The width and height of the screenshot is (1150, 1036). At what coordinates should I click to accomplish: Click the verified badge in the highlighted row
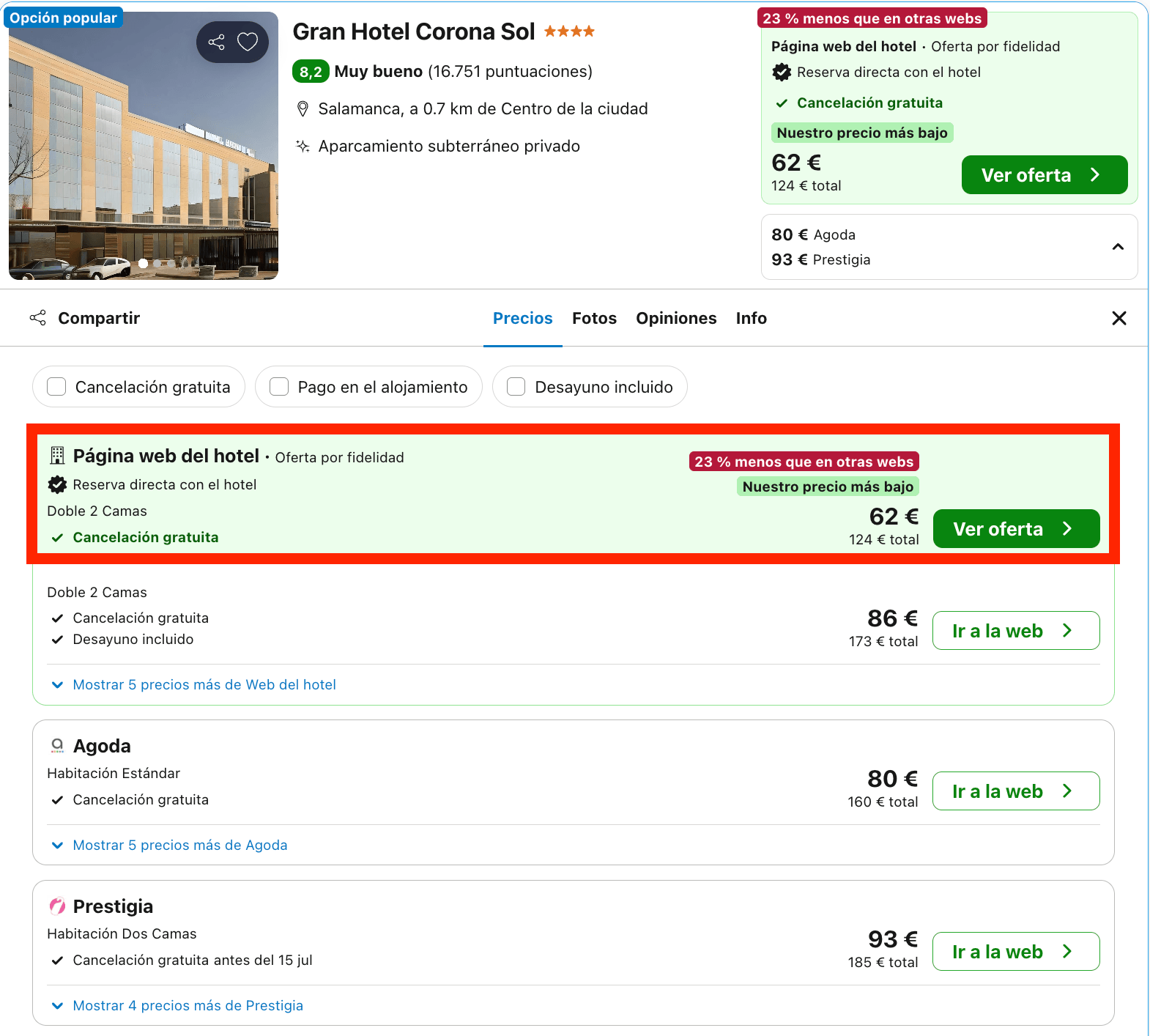point(57,484)
